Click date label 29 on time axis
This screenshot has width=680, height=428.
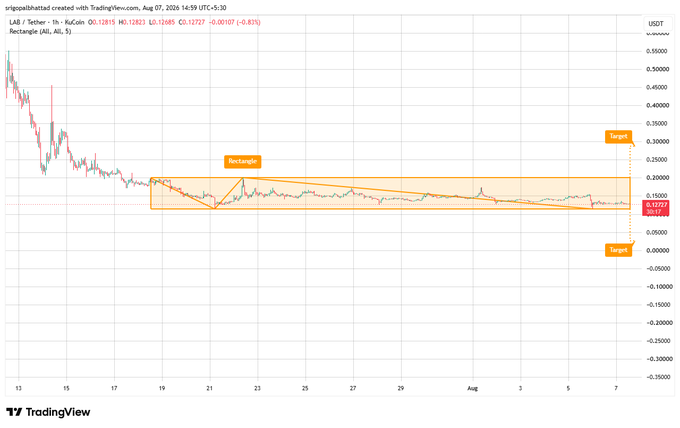pos(401,388)
